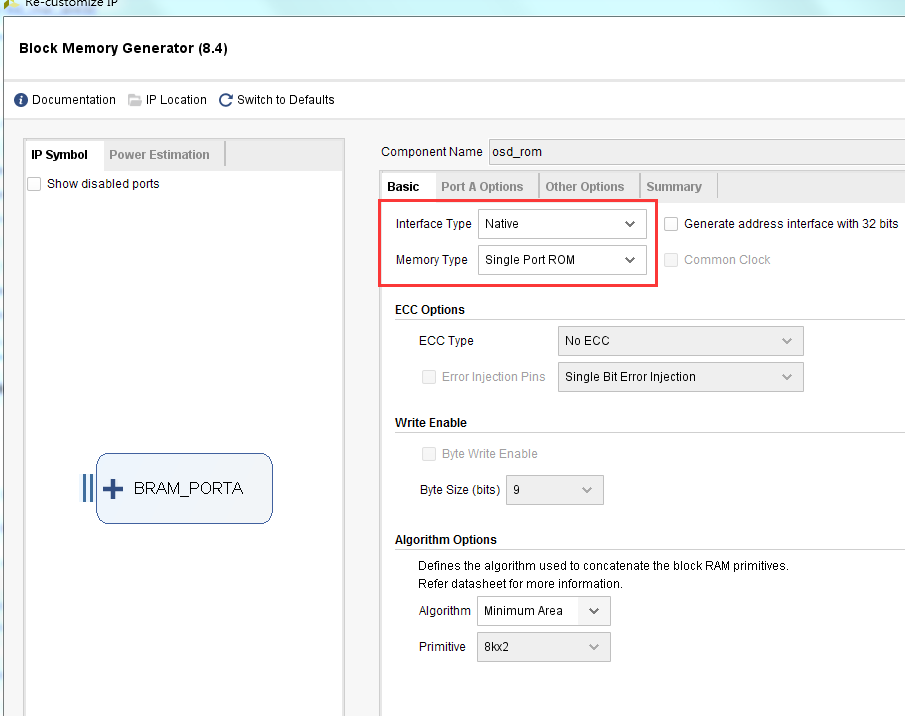Click the Switch to Defaults button
This screenshot has width=905, height=716.
[x=285, y=100]
